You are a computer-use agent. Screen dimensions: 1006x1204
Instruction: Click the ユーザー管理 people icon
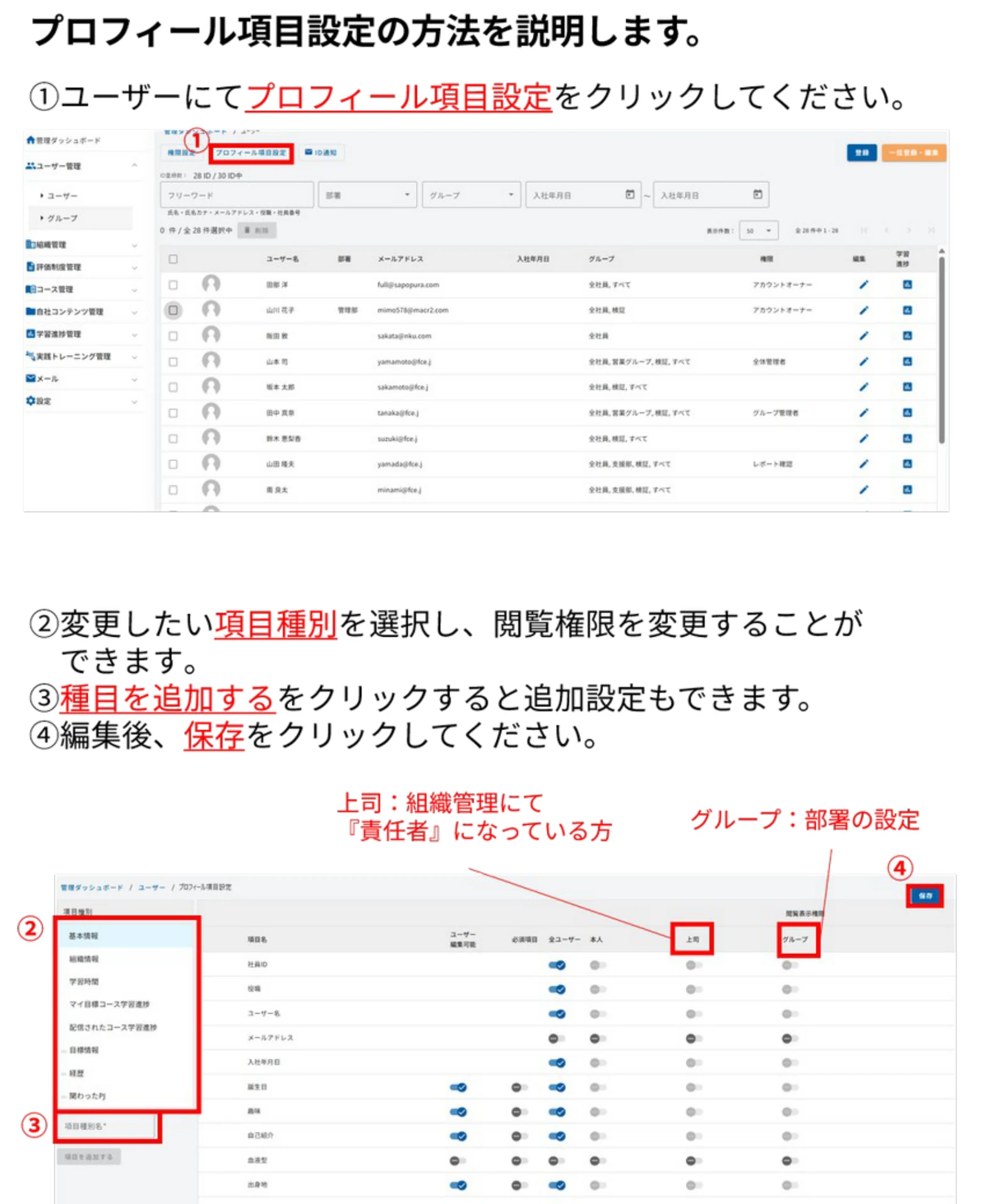coord(30,166)
